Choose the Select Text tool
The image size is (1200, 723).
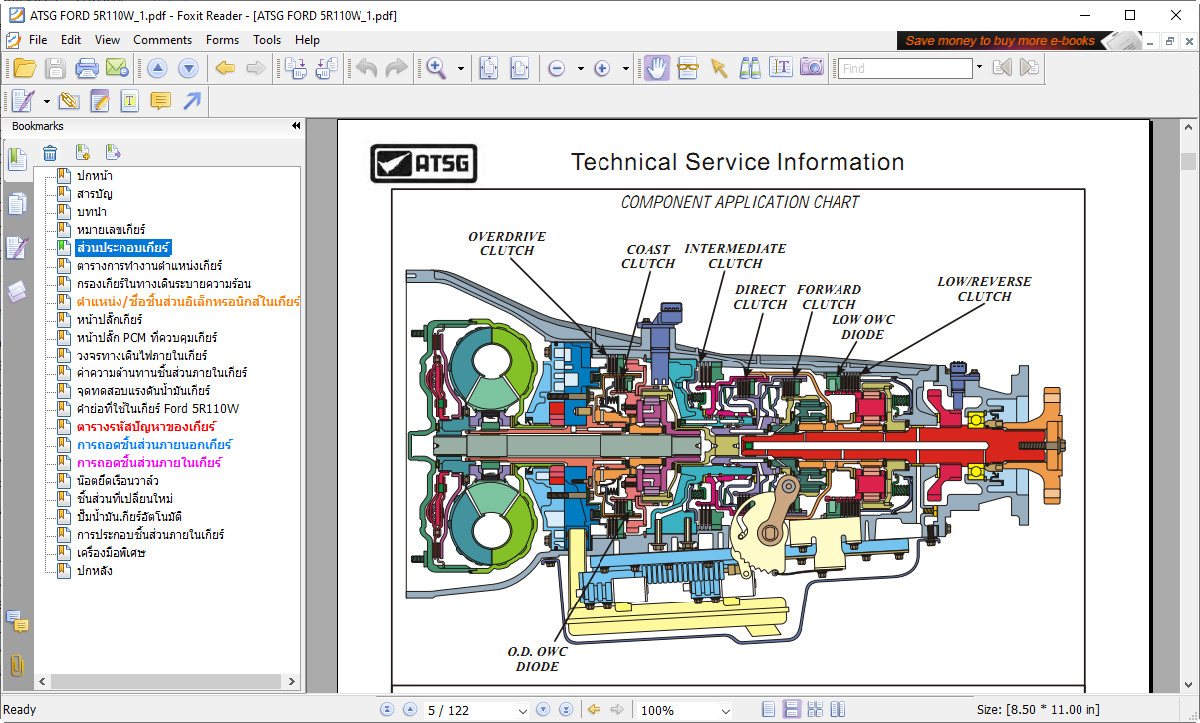coord(780,68)
